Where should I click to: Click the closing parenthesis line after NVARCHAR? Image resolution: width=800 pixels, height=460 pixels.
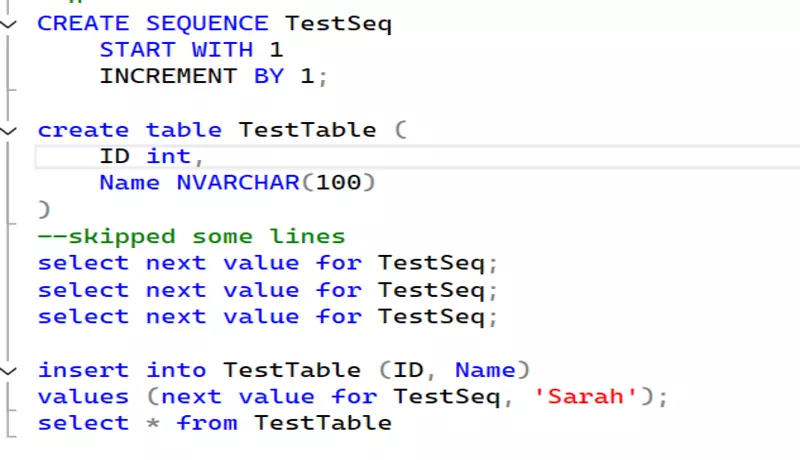(x=43, y=210)
